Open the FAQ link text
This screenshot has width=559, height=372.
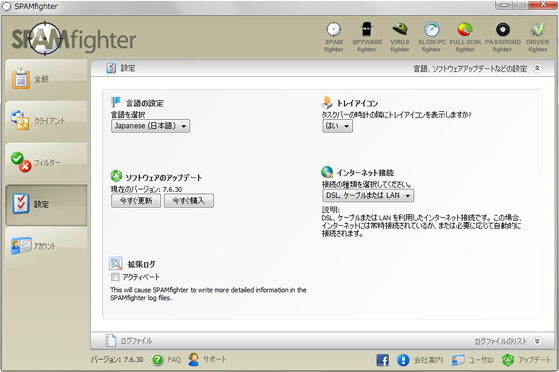(174, 360)
